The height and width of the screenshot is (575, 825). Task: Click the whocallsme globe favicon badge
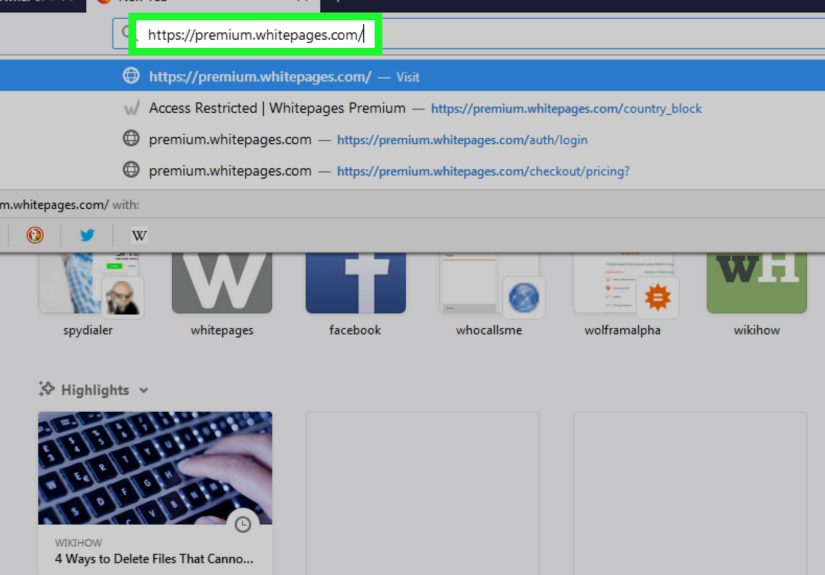click(524, 297)
